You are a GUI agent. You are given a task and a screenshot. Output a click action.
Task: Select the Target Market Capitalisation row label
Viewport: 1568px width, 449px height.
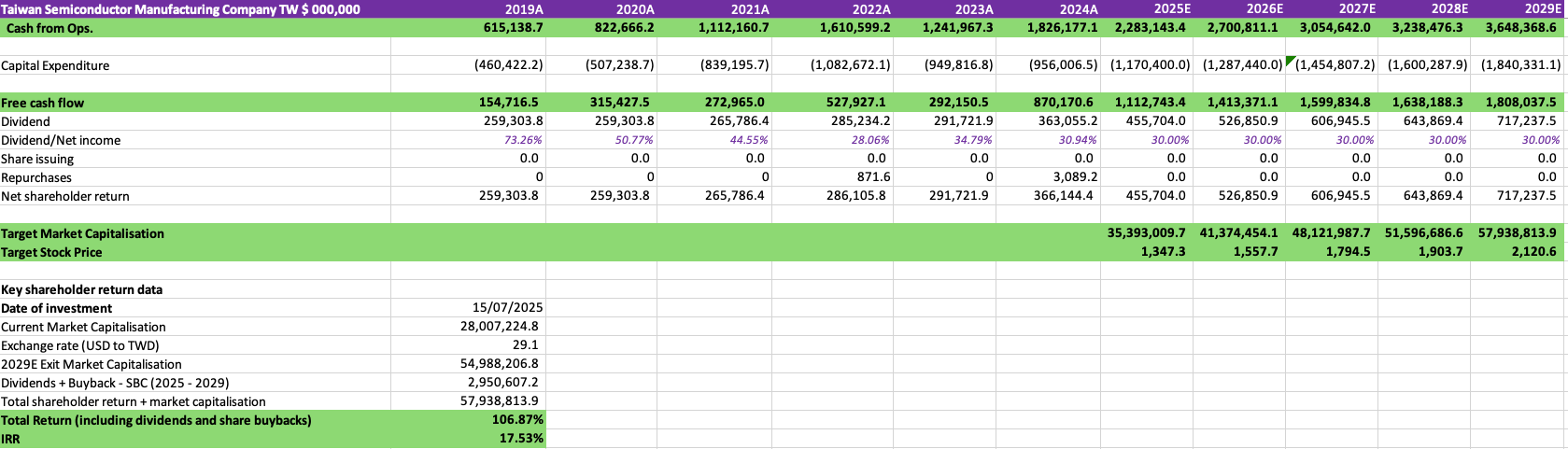pos(82,233)
